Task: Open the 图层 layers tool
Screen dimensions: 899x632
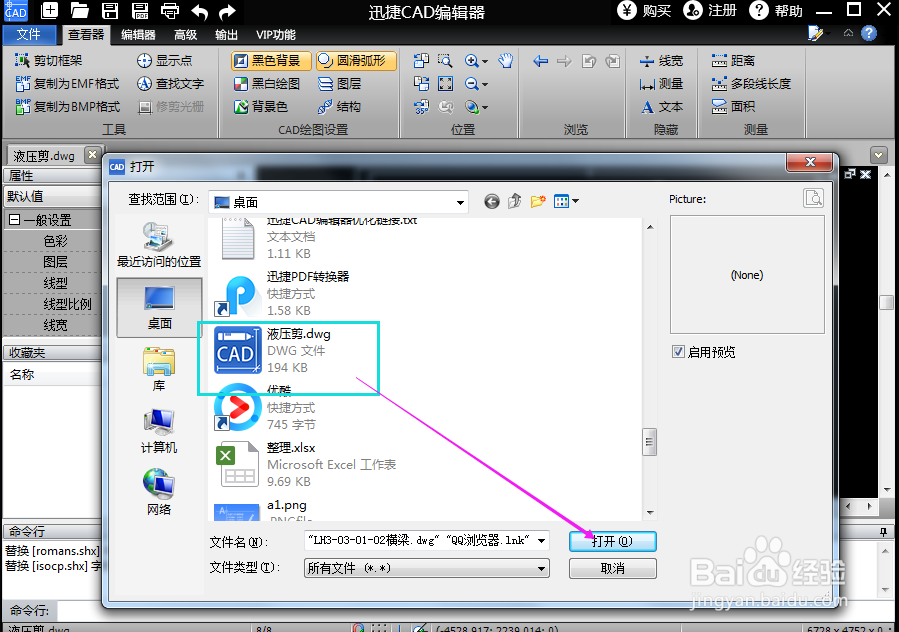Action: [x=339, y=84]
